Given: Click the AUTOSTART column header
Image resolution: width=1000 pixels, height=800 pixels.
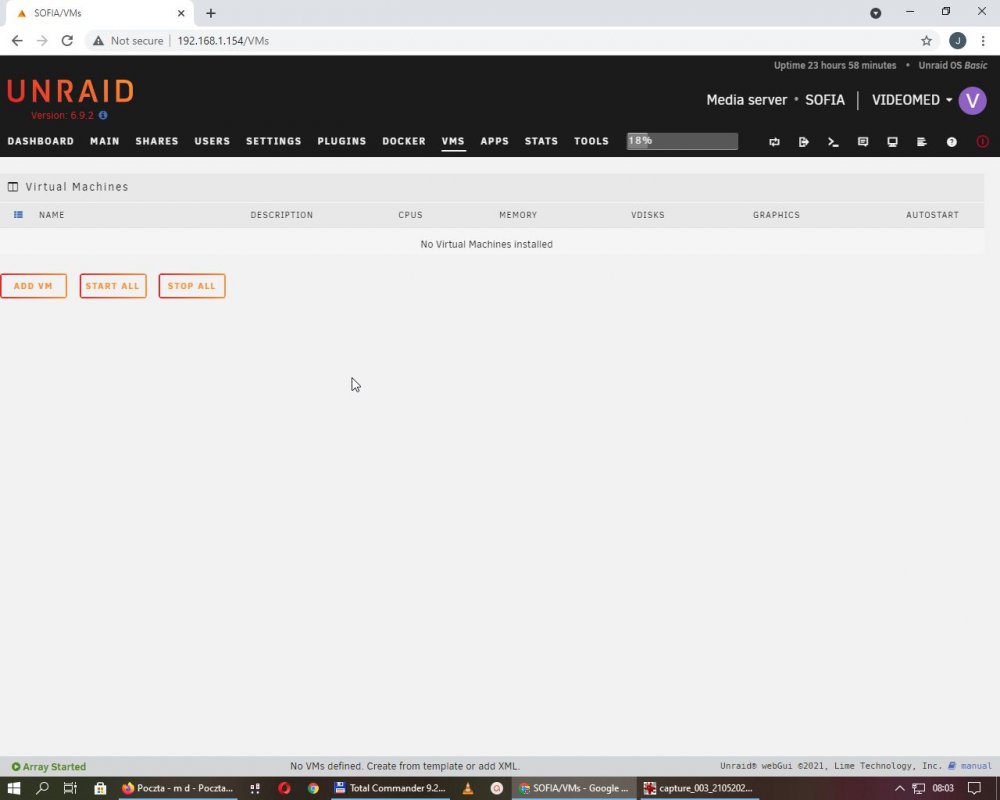Looking at the screenshot, I should (x=932, y=215).
